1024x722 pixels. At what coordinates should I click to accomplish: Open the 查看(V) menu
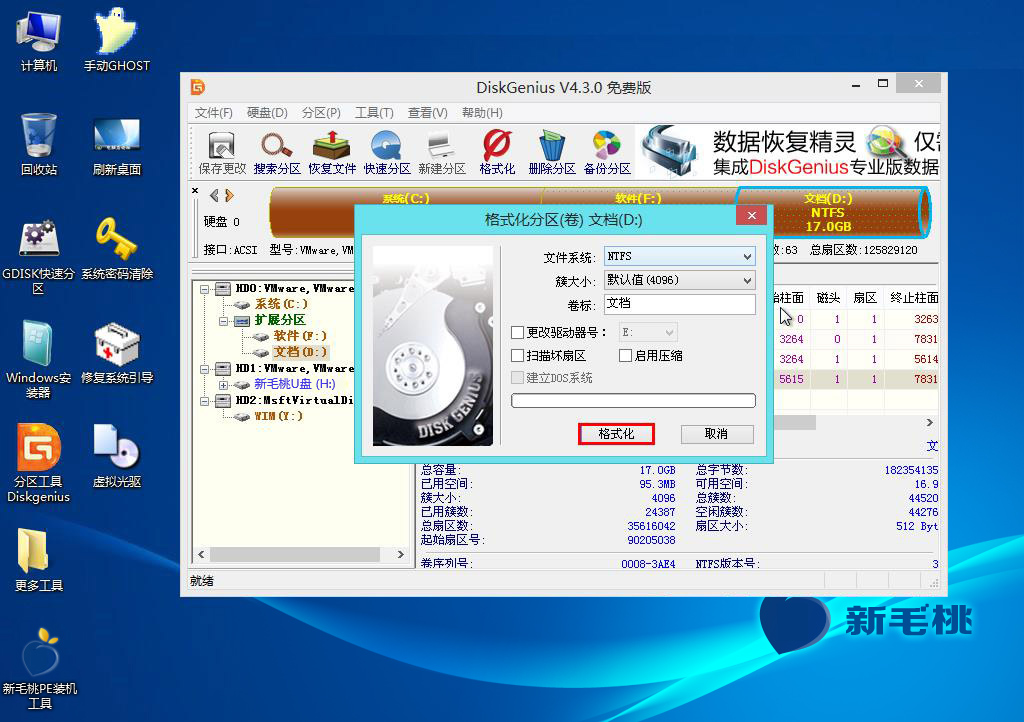pos(428,113)
